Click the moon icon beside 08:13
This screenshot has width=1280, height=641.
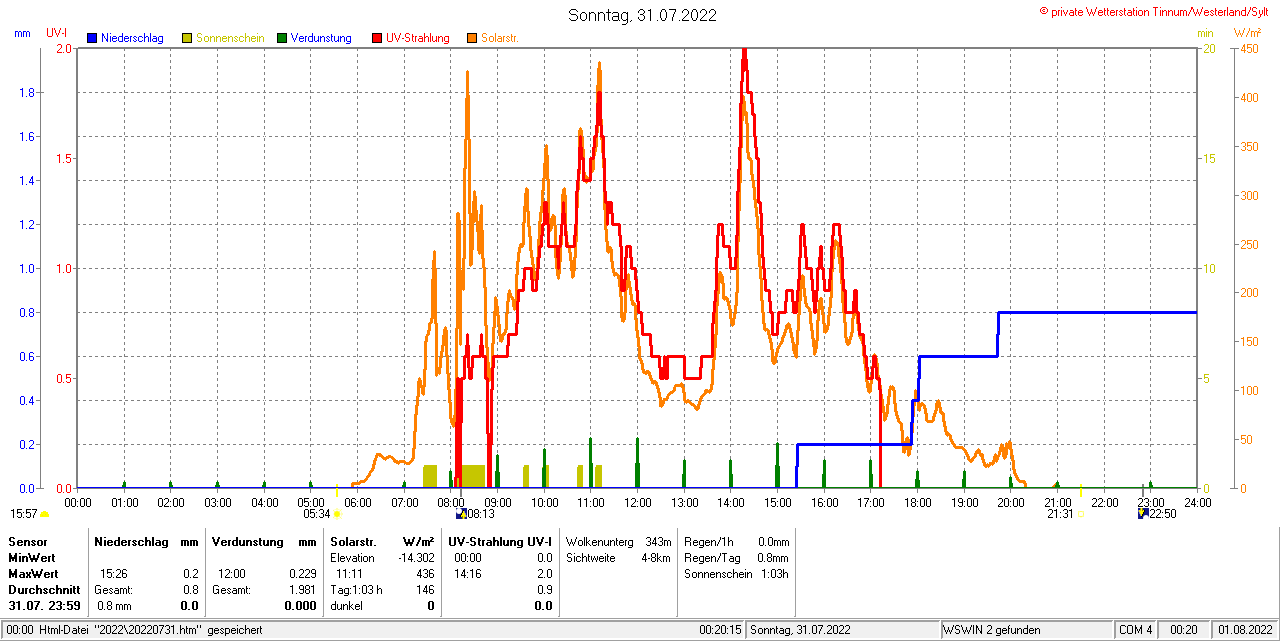(461, 514)
